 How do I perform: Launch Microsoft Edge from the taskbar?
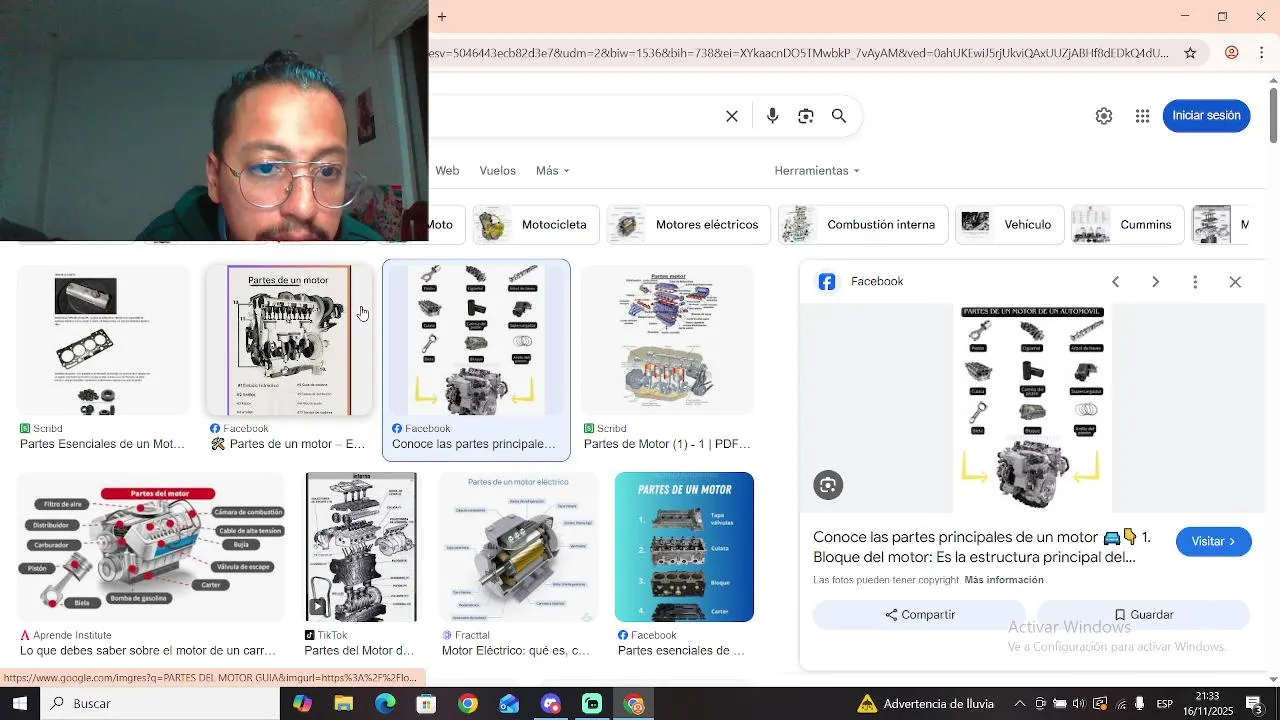coord(385,704)
